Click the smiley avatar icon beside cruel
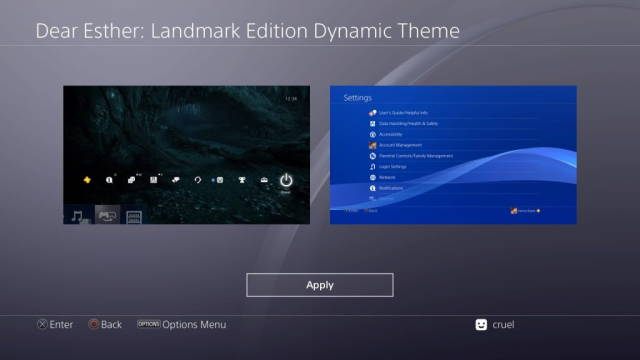 [481, 324]
